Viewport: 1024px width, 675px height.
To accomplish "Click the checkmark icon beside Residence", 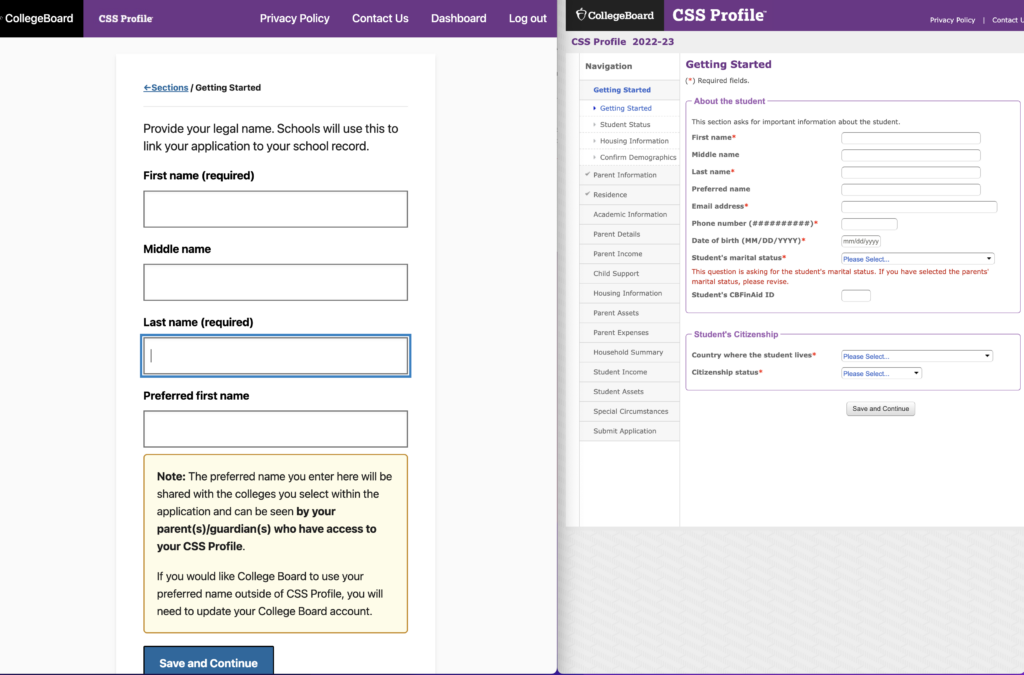I will pyautogui.click(x=587, y=194).
